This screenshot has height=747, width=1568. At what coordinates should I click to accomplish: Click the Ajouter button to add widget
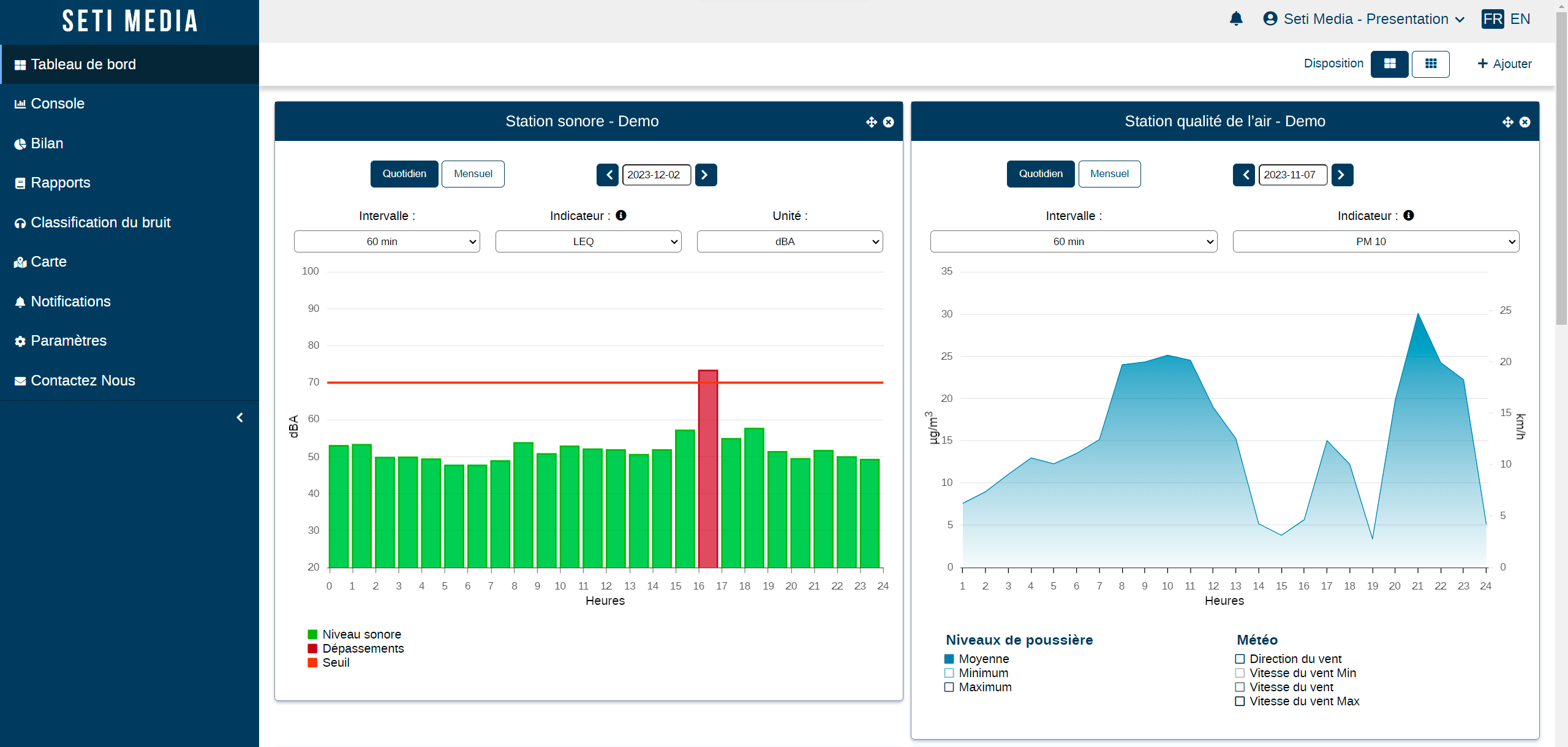pyautogui.click(x=1504, y=64)
